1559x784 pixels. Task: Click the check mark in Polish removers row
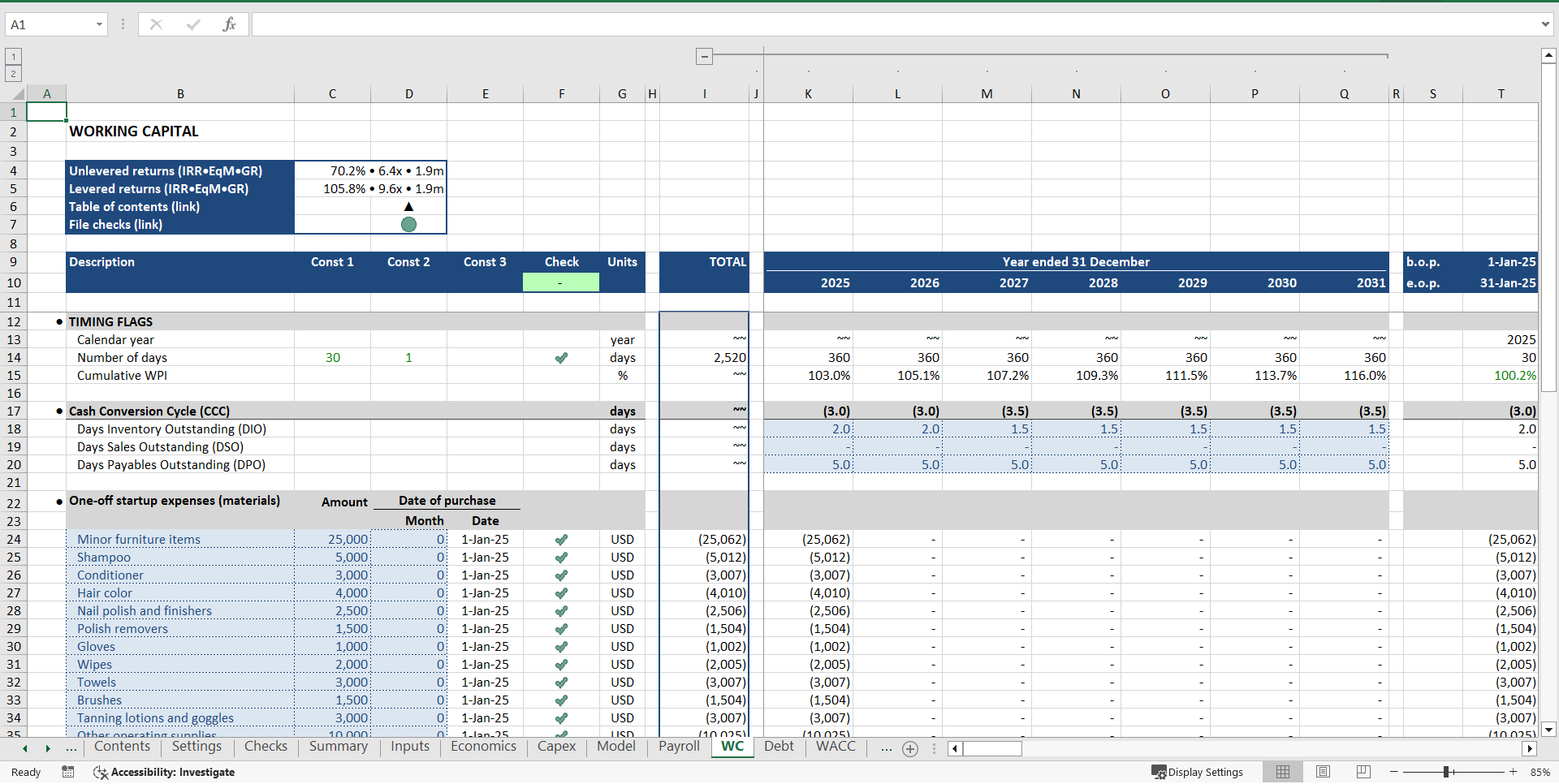coord(561,629)
